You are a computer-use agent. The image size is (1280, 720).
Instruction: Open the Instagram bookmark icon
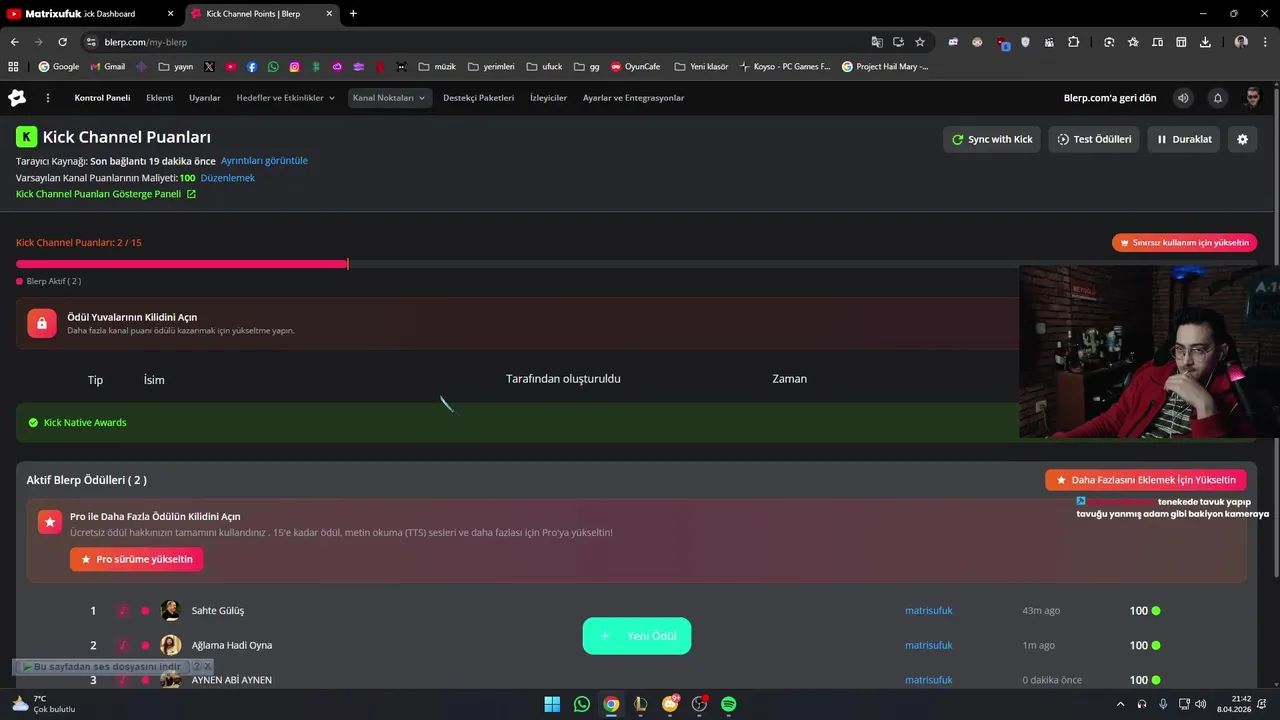pyautogui.click(x=294, y=67)
